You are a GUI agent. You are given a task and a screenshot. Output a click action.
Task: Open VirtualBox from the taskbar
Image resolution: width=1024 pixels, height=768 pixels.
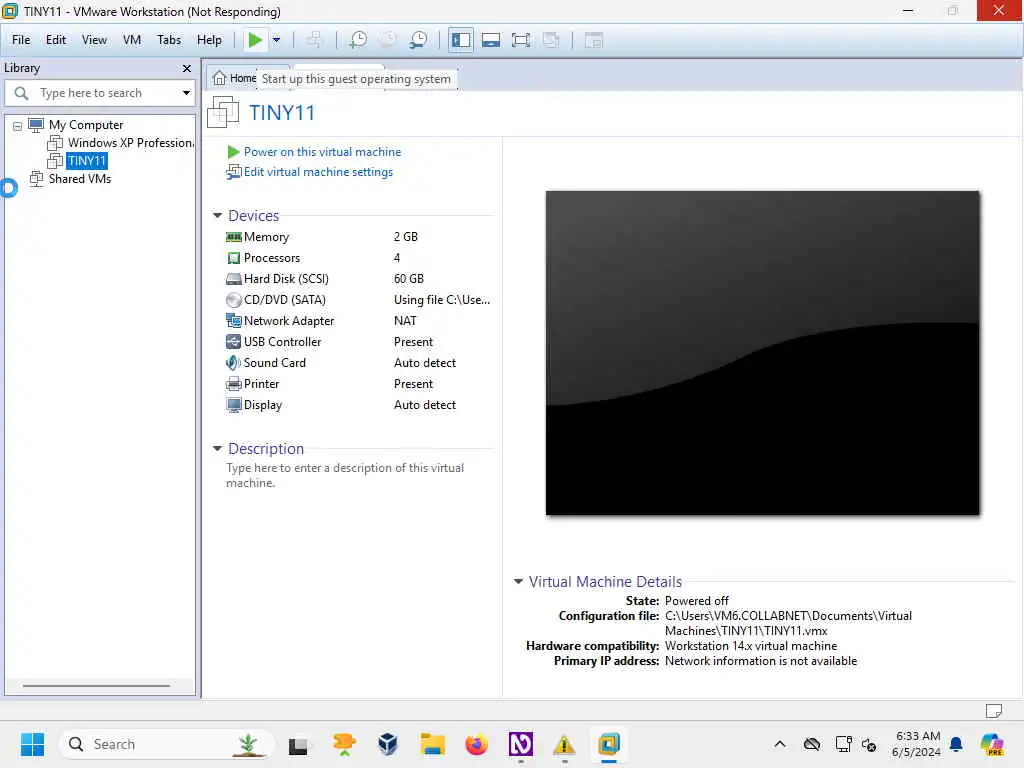(x=388, y=744)
